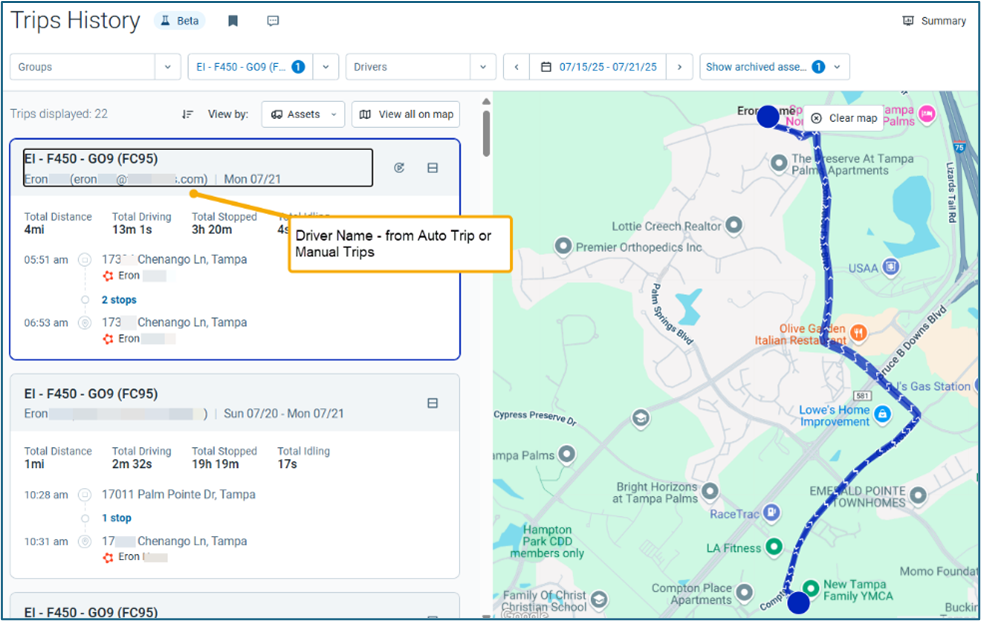Click the RaceTrac map pin

772,513
